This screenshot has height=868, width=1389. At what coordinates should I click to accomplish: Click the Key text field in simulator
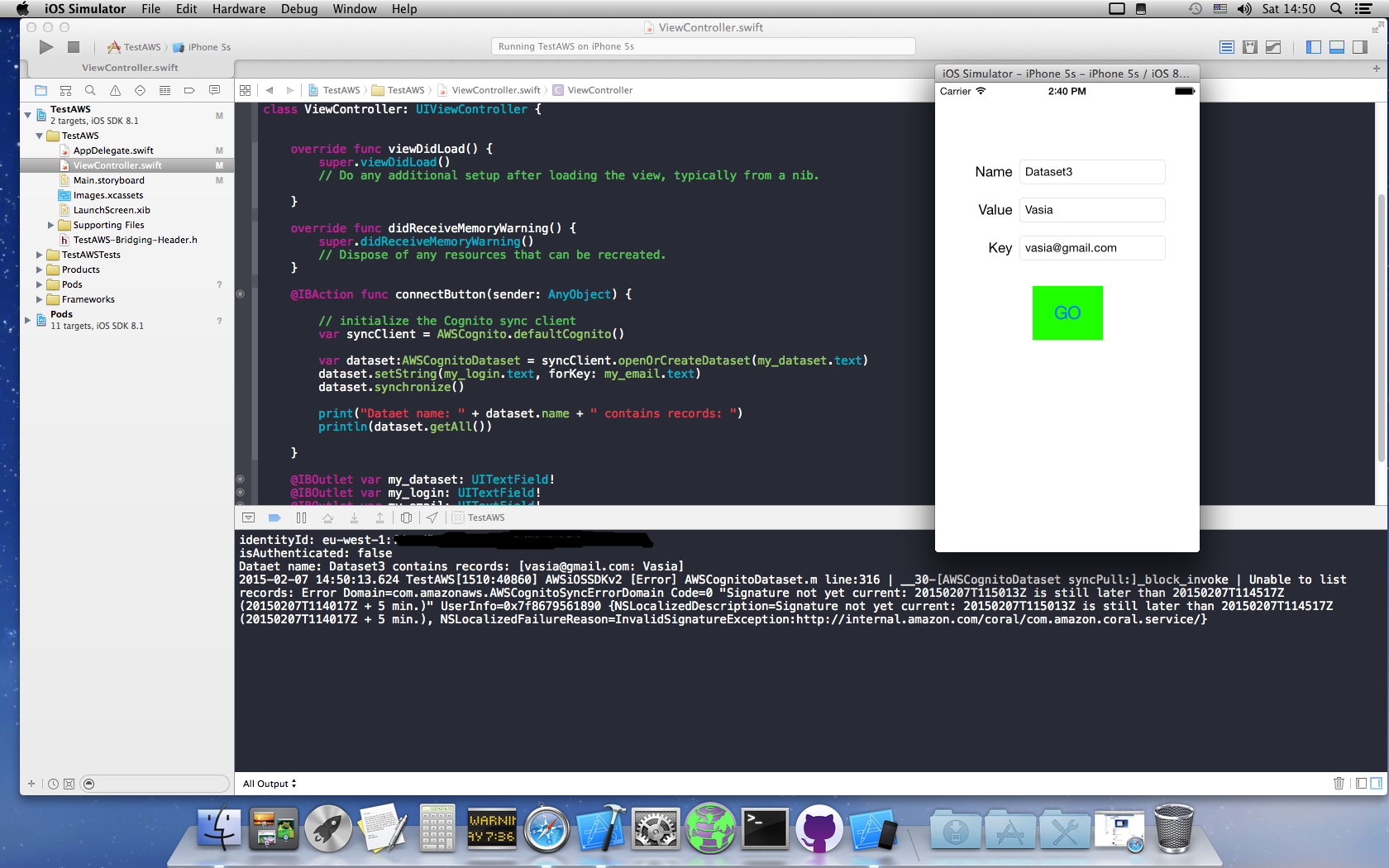[x=1092, y=248]
